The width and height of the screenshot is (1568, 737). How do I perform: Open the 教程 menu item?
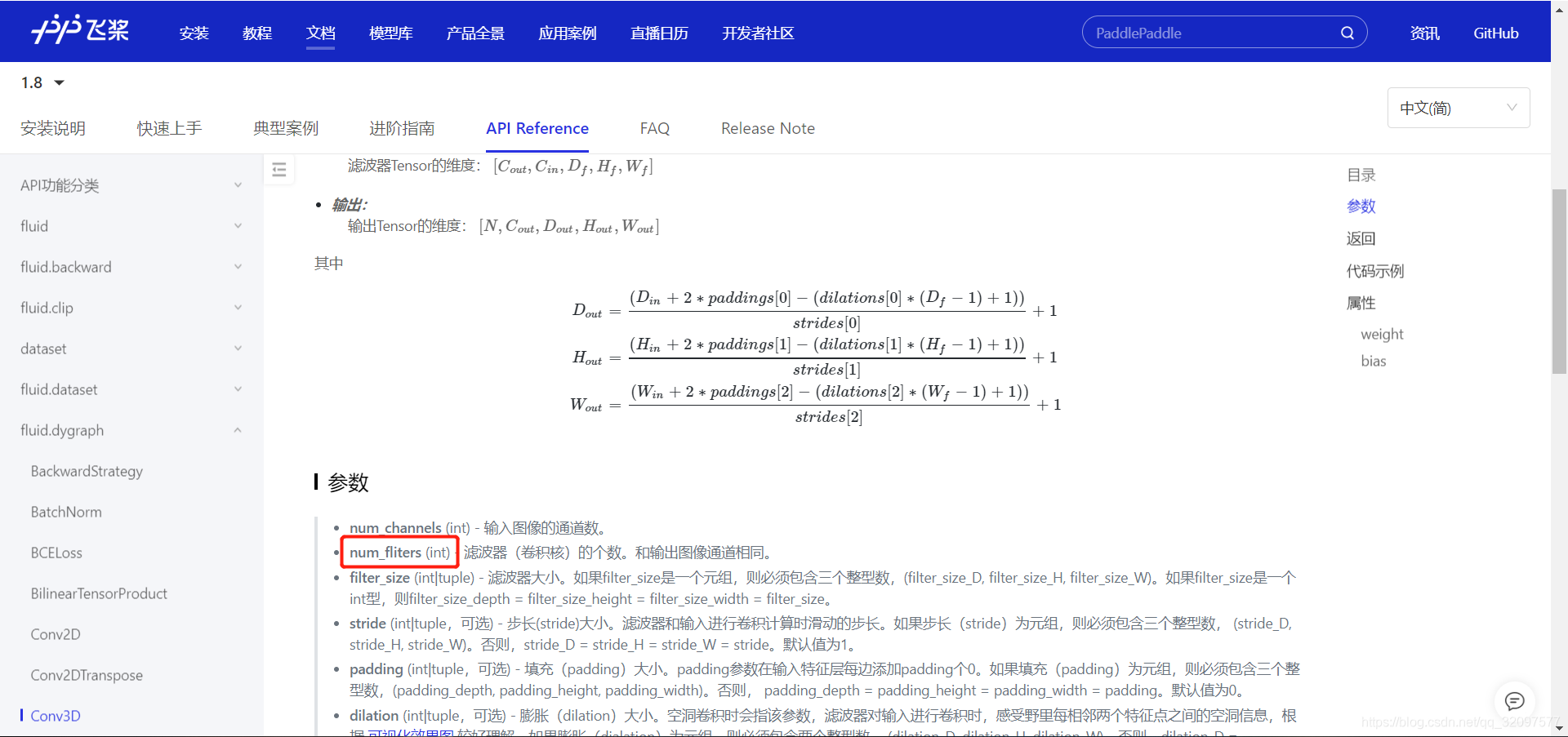click(x=257, y=33)
